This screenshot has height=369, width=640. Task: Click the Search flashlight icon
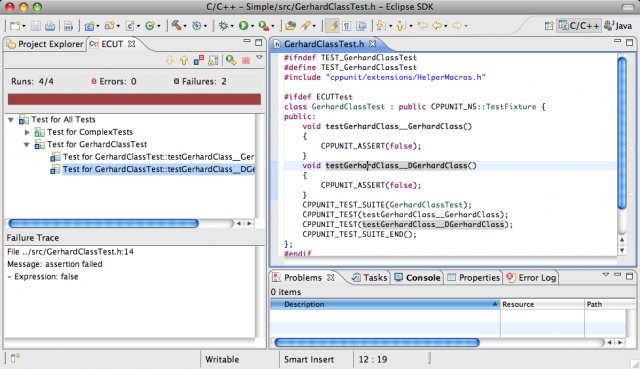coord(305,26)
